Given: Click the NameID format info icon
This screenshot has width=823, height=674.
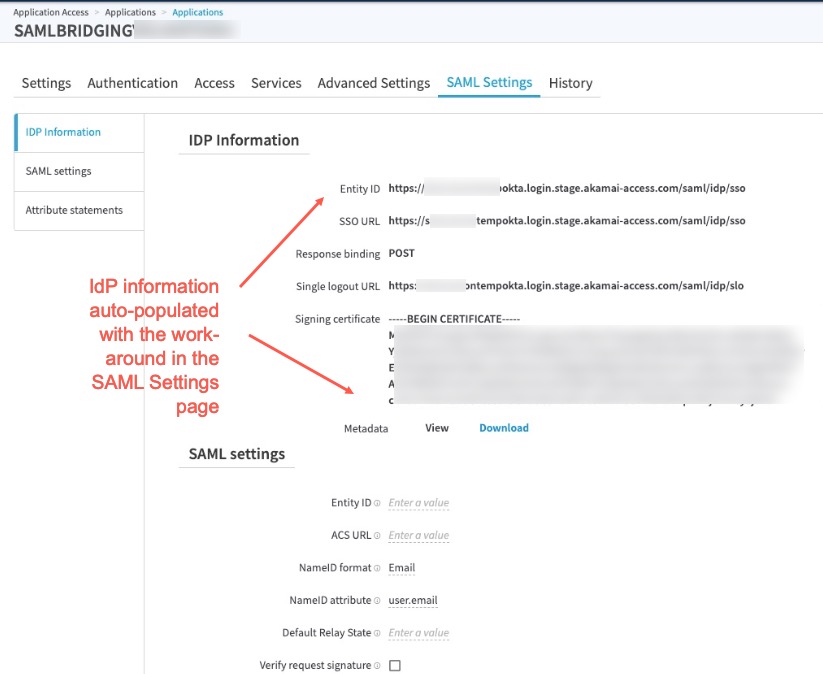Looking at the screenshot, I should tap(377, 568).
